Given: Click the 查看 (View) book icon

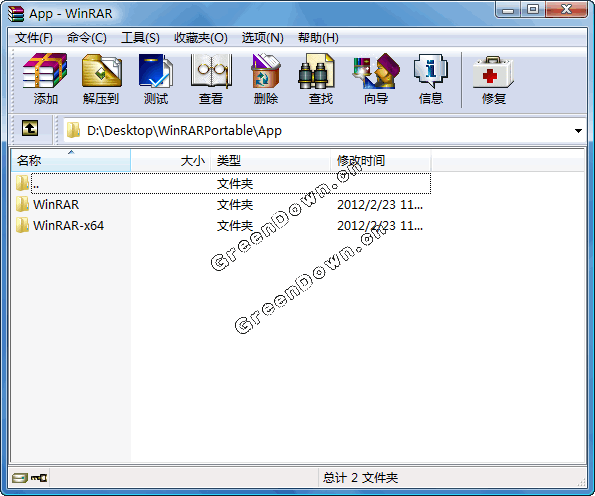Looking at the screenshot, I should coord(211,71).
